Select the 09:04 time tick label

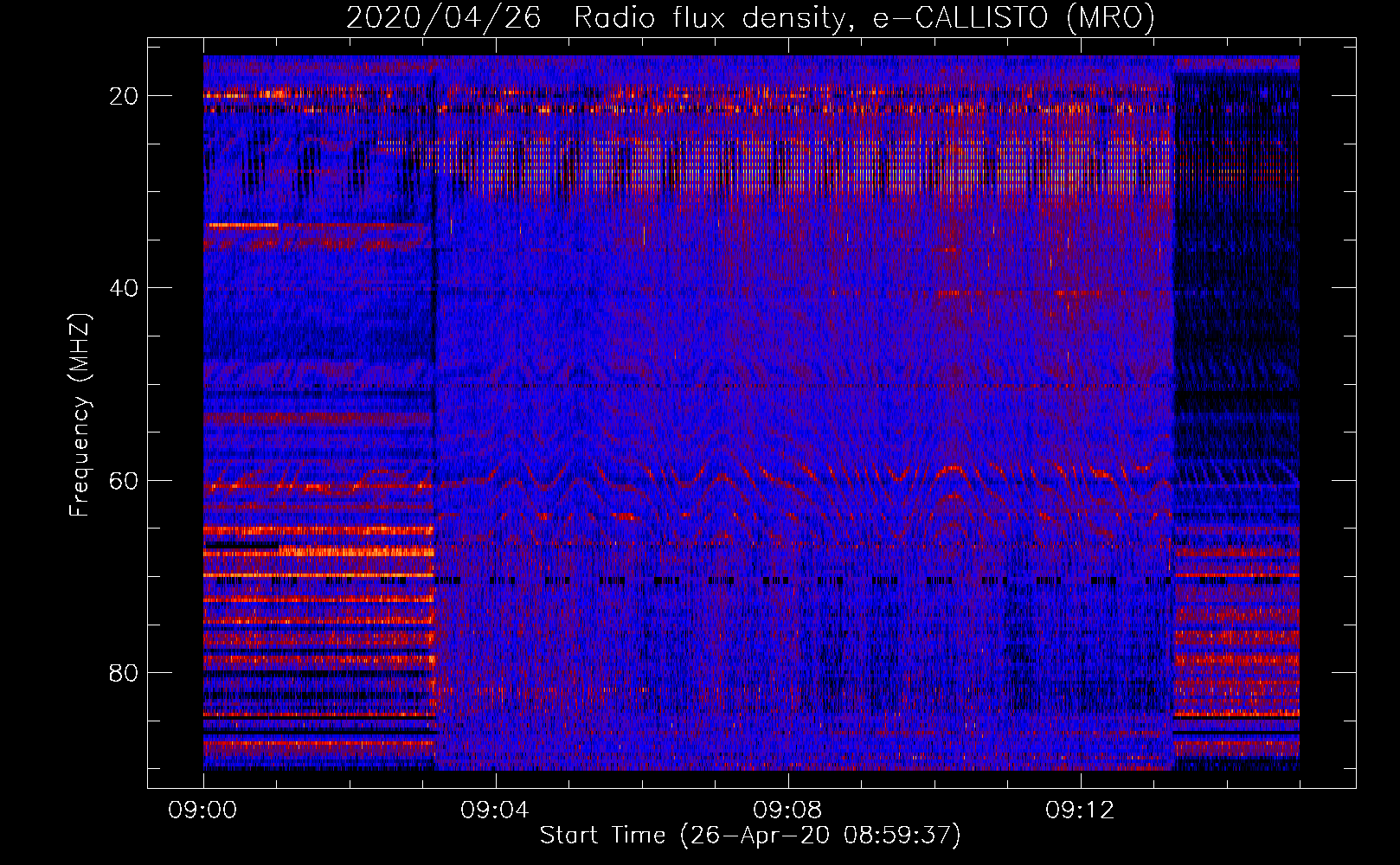click(496, 811)
